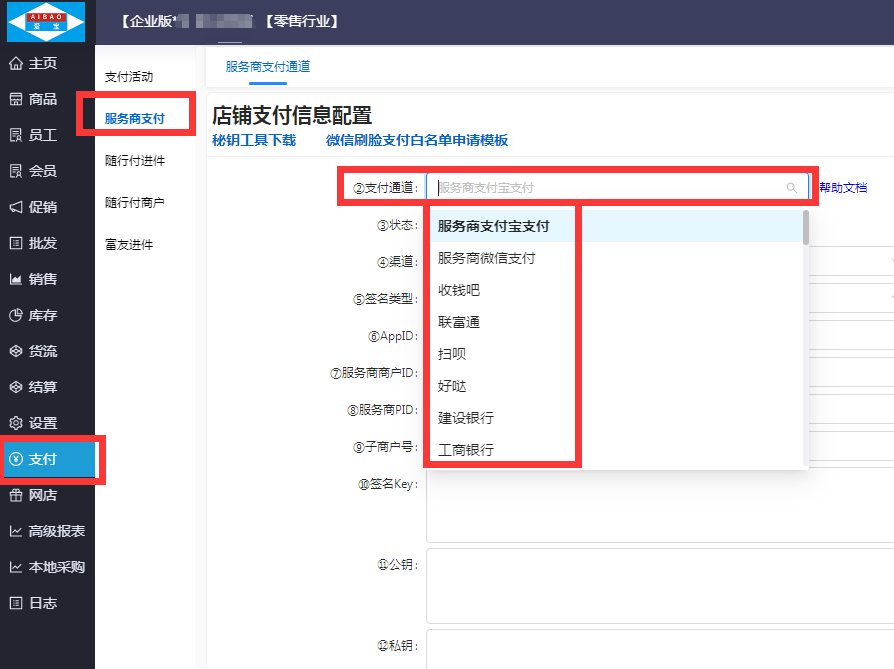Image resolution: width=894 pixels, height=669 pixels.
Task: Open the 随行付商户 submenu
Action: coord(135,202)
